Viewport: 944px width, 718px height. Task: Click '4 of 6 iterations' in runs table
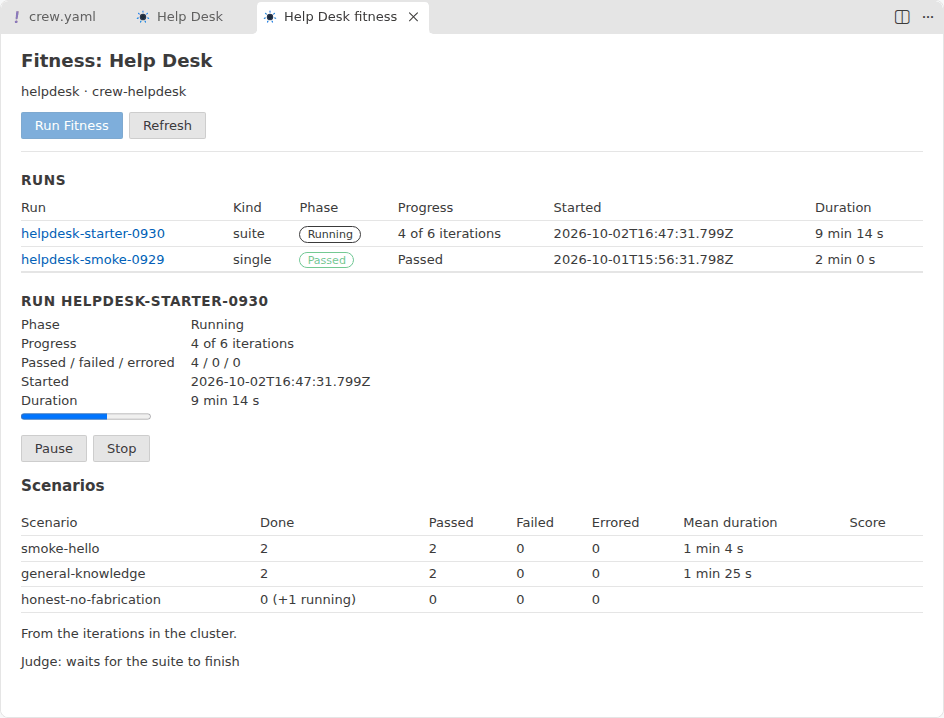tap(449, 234)
